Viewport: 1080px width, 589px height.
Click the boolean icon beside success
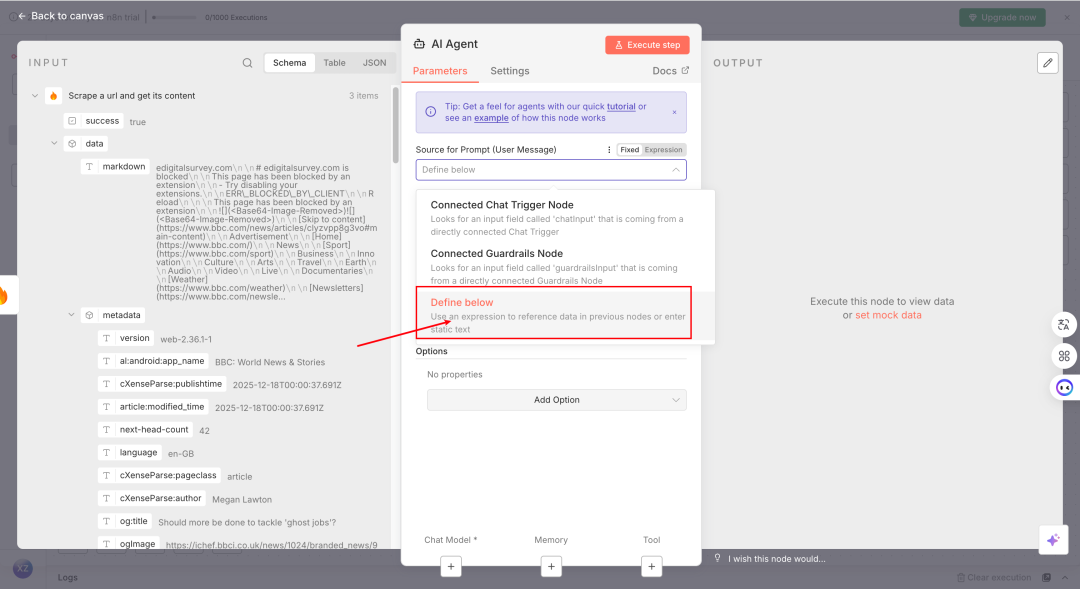click(72, 121)
